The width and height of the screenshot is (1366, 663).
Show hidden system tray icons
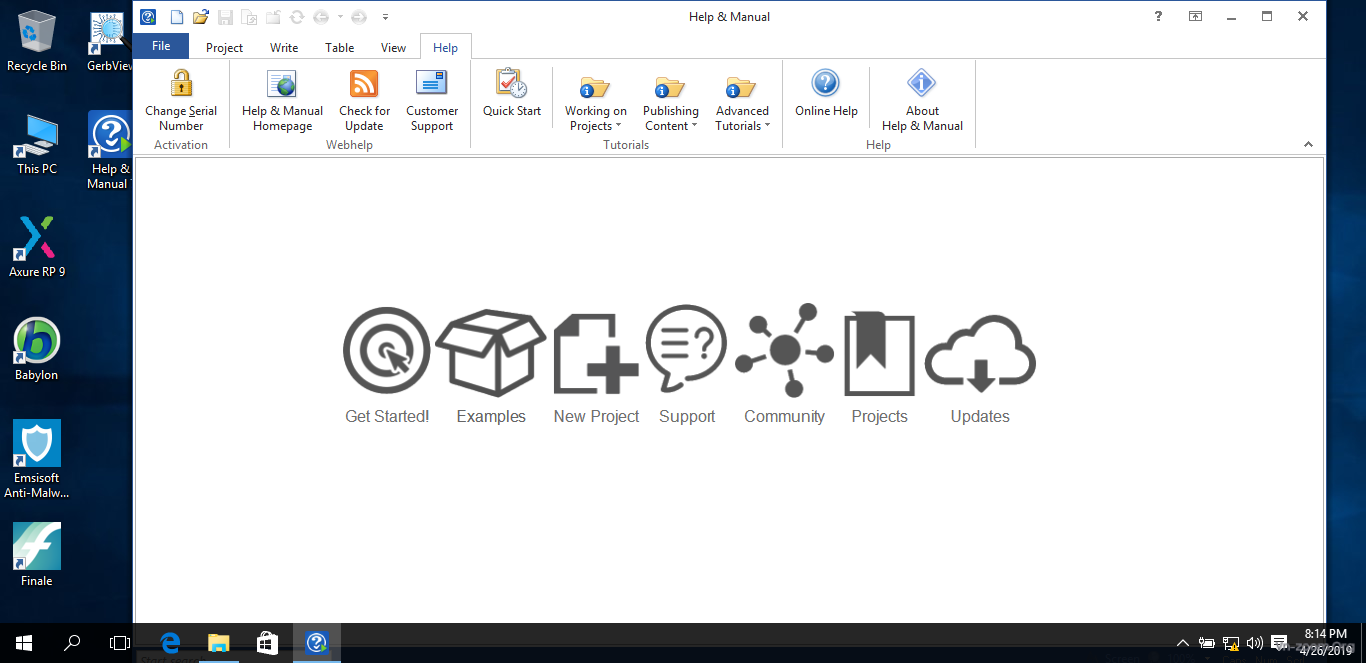[x=1182, y=643]
